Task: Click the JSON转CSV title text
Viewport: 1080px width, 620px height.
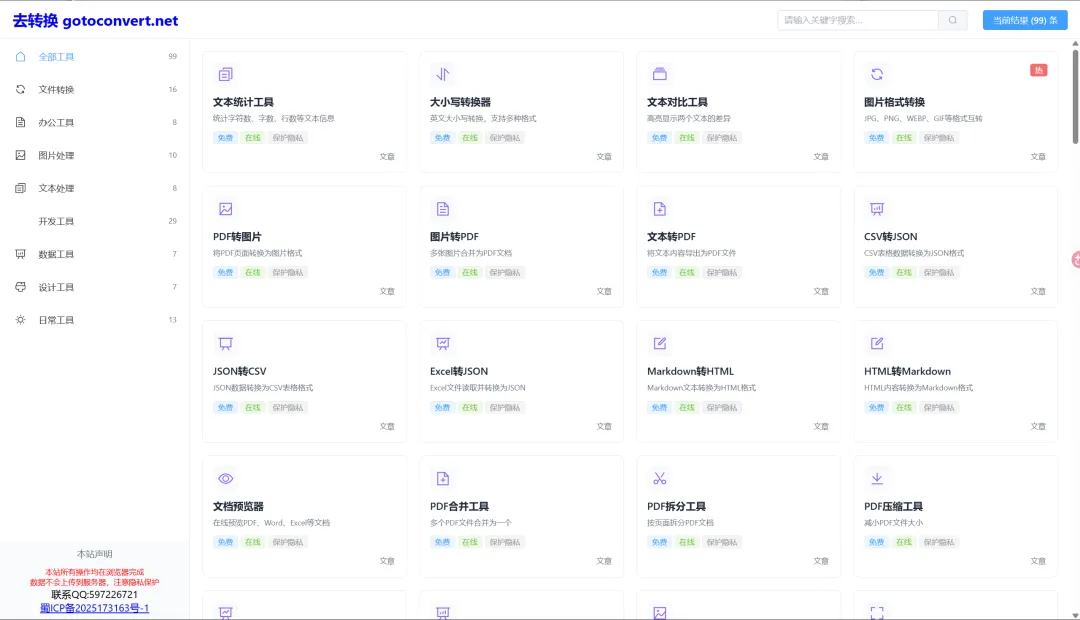Action: [240, 371]
